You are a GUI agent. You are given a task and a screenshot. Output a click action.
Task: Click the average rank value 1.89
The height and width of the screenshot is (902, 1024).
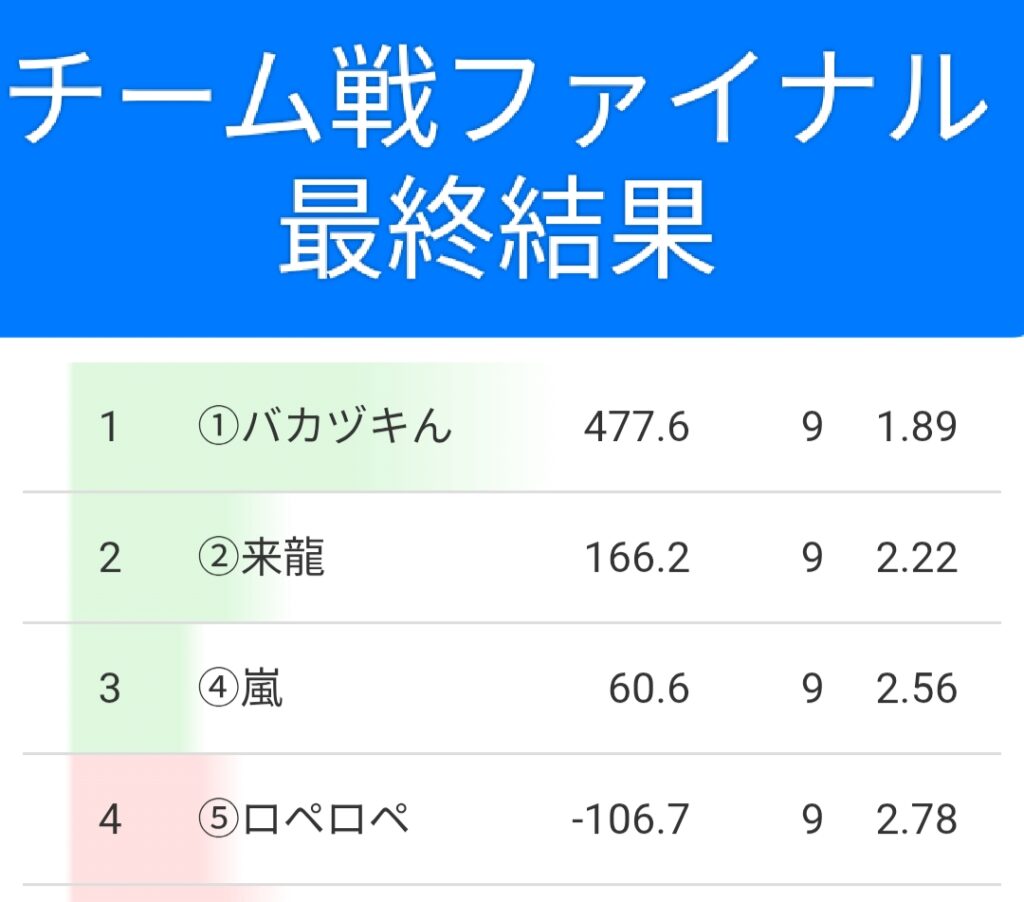(917, 428)
